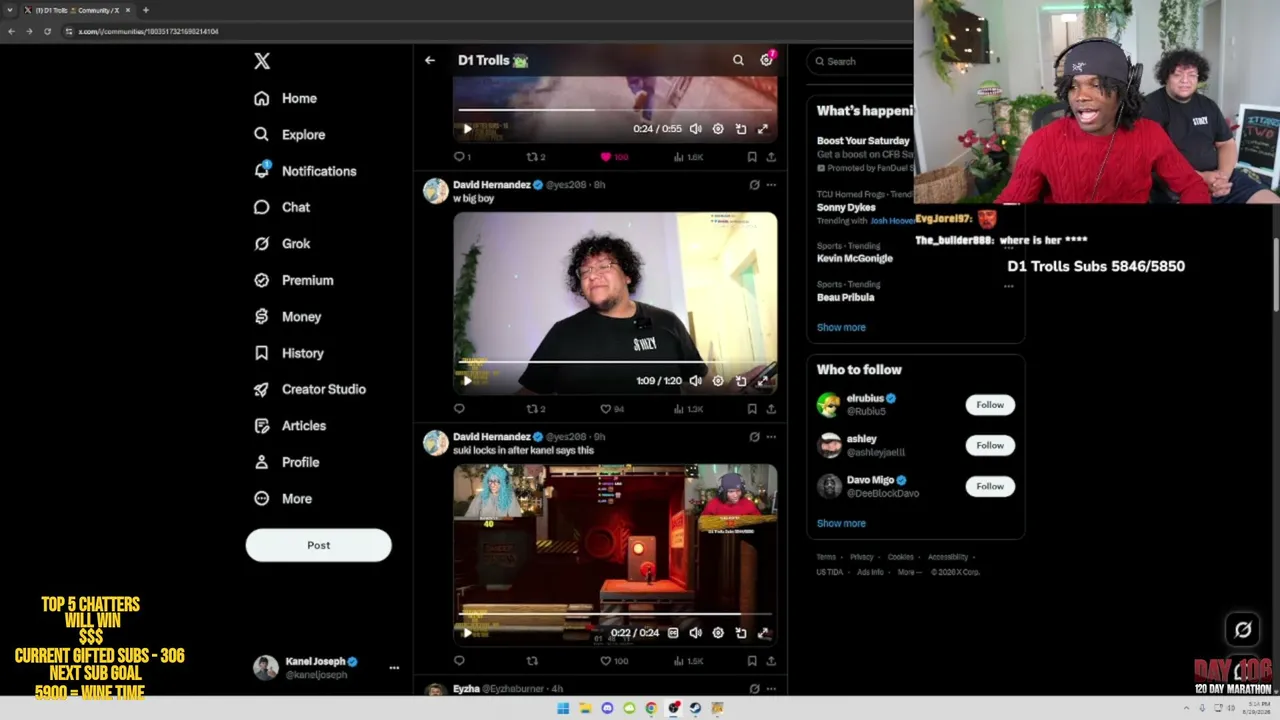The height and width of the screenshot is (720, 1280).
Task: Open a new browser tab
Action: tap(146, 10)
